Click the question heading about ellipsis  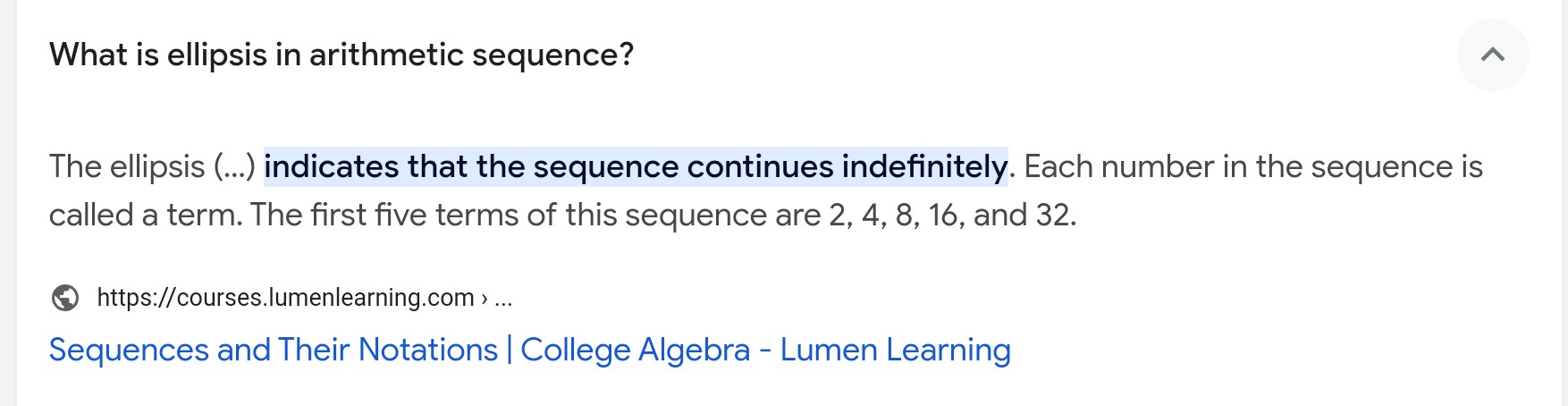click(x=341, y=55)
